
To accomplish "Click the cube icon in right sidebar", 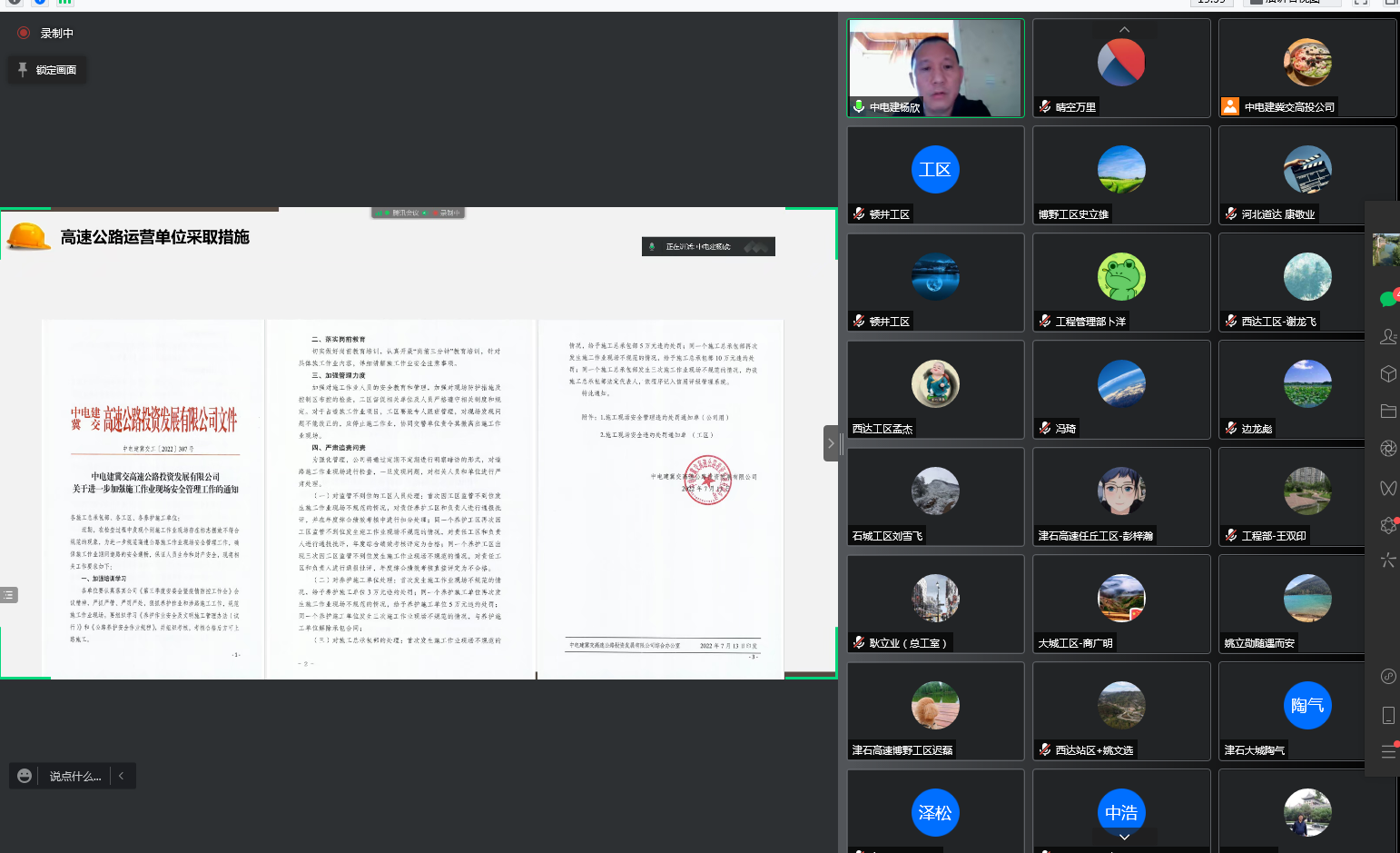I will (x=1387, y=373).
